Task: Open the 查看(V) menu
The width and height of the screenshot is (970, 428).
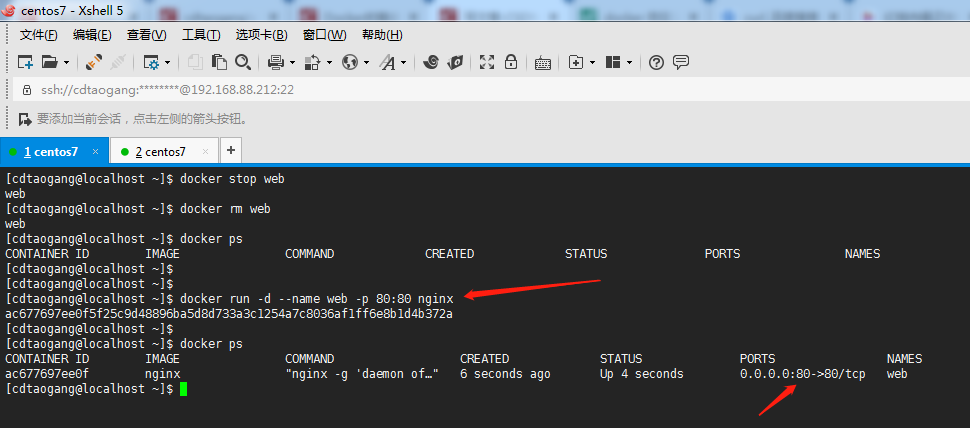Action: point(147,35)
